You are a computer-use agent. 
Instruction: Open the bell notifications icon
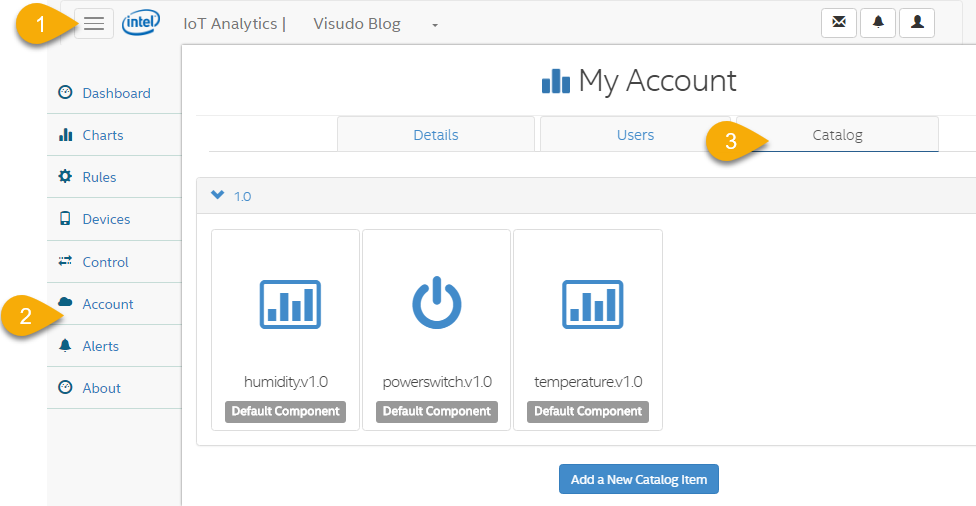tap(878, 23)
